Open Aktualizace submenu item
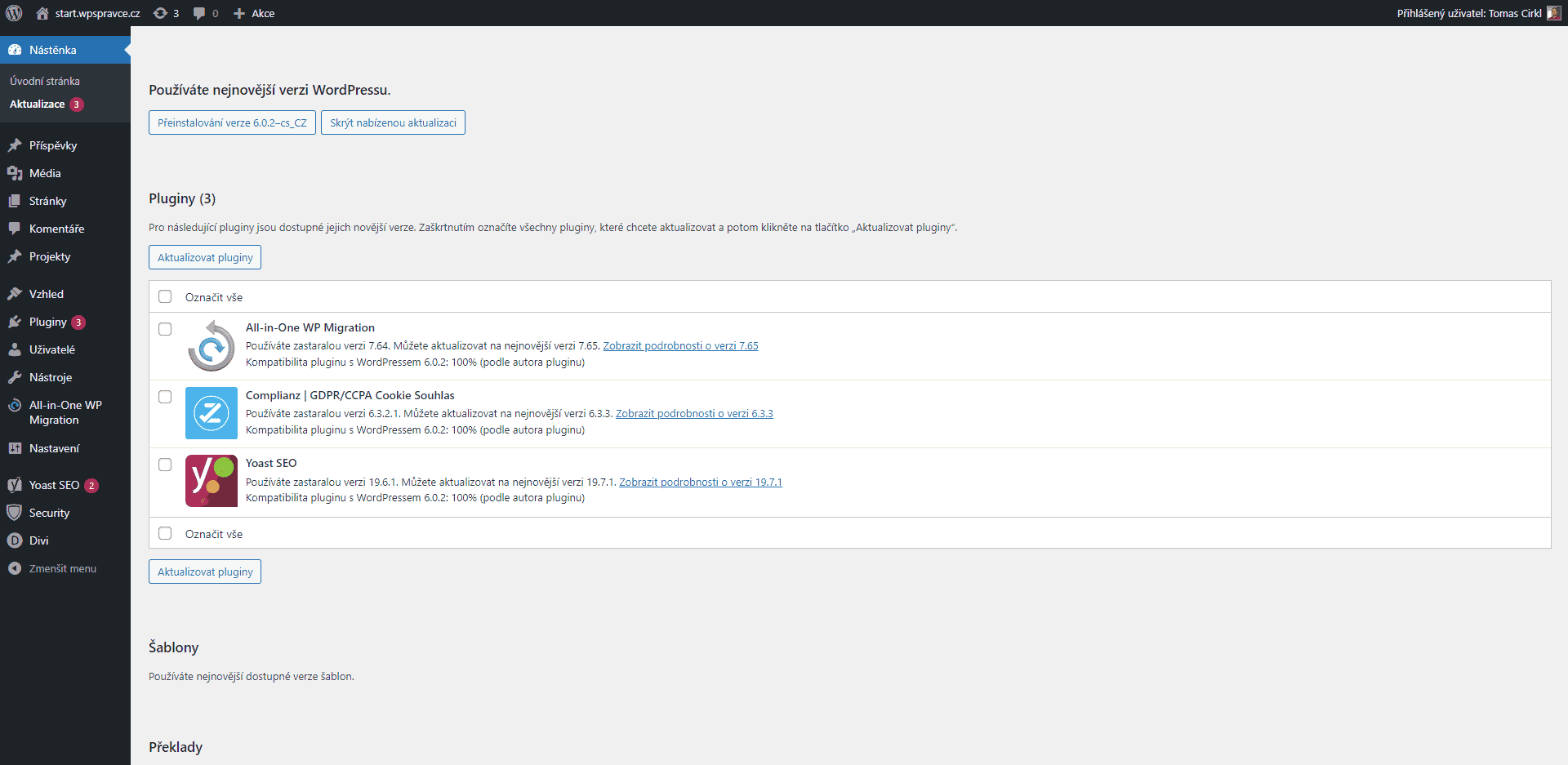Viewport: 1568px width, 765px height. [38, 104]
